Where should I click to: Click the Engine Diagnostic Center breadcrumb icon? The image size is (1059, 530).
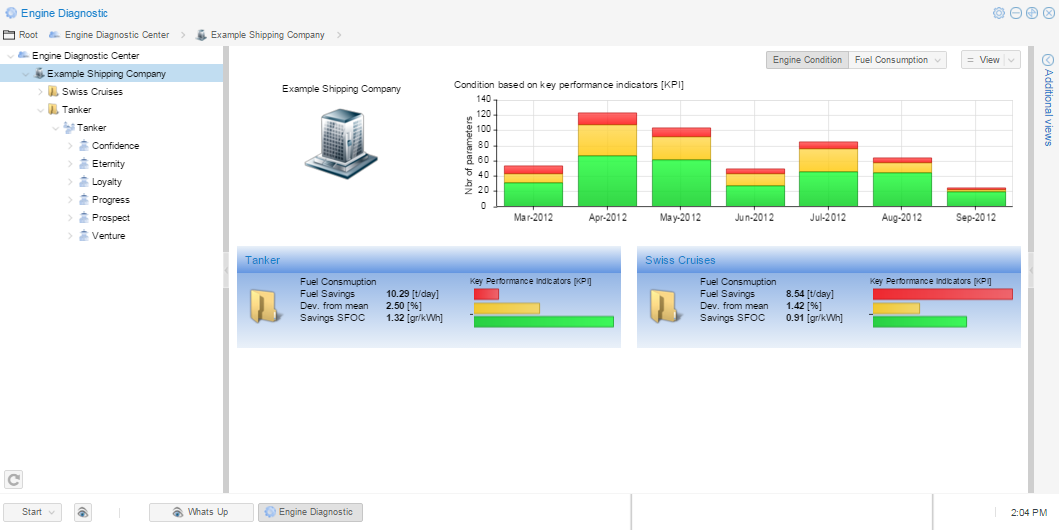pos(55,34)
